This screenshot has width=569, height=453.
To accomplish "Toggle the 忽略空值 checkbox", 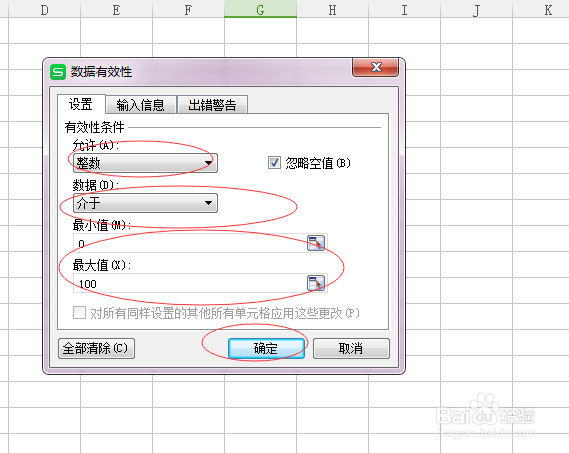I will (x=274, y=163).
